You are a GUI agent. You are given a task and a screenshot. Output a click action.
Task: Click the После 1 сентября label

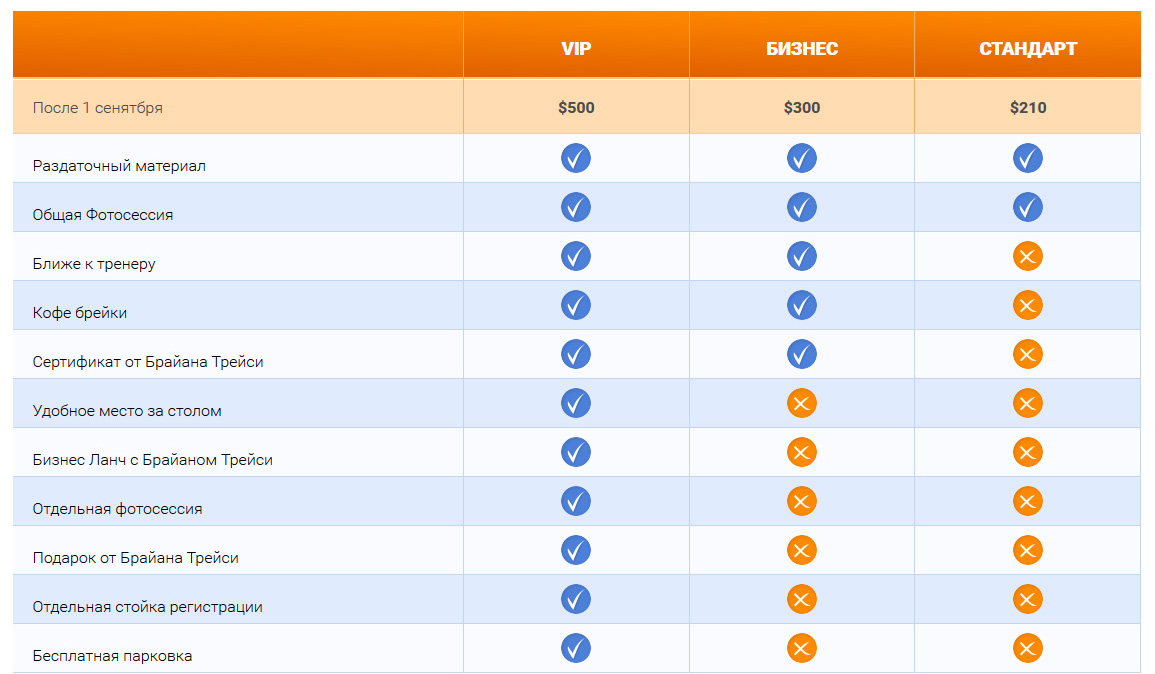[x=98, y=107]
